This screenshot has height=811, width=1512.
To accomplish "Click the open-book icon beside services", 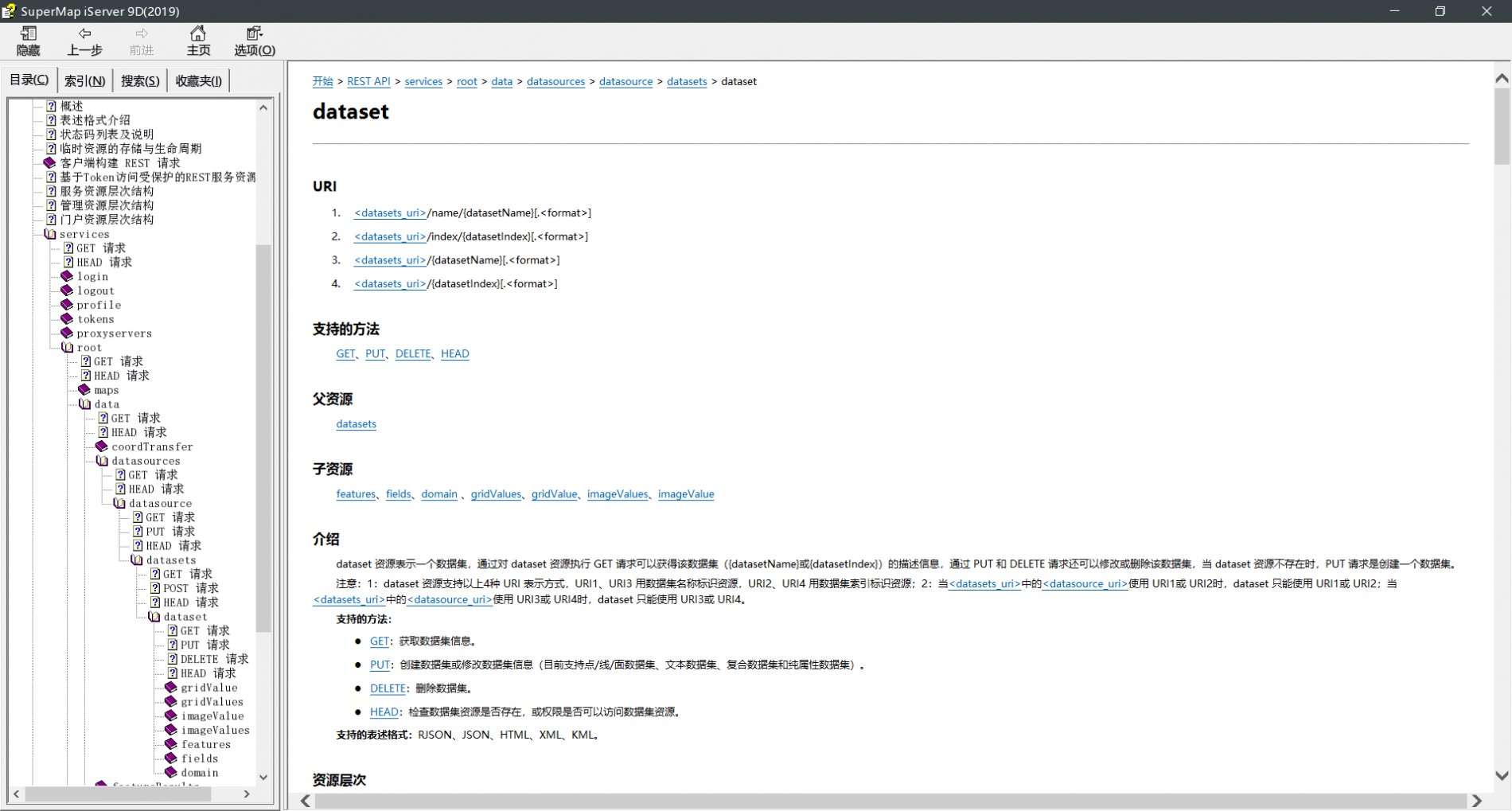I will [51, 234].
